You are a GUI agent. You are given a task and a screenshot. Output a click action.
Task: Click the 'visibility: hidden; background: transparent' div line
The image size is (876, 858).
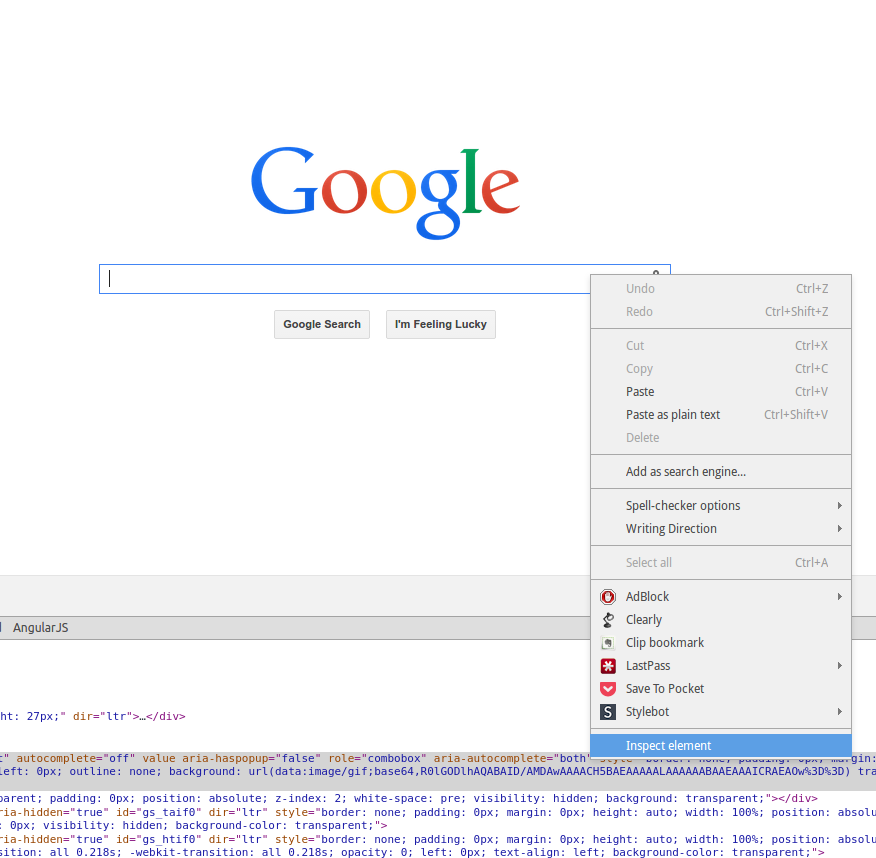click(x=409, y=799)
